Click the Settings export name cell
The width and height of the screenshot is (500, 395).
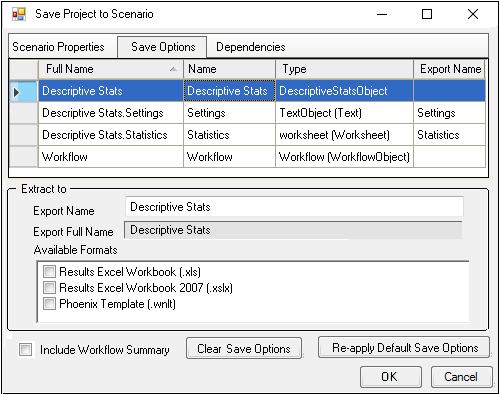[x=449, y=113]
